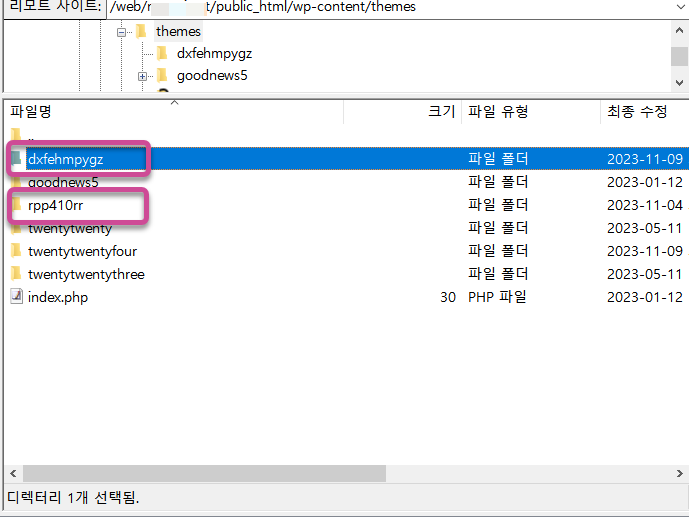Screen dimensions: 689x518
Task: Click the index.php PHP file icon
Action: 16,297
